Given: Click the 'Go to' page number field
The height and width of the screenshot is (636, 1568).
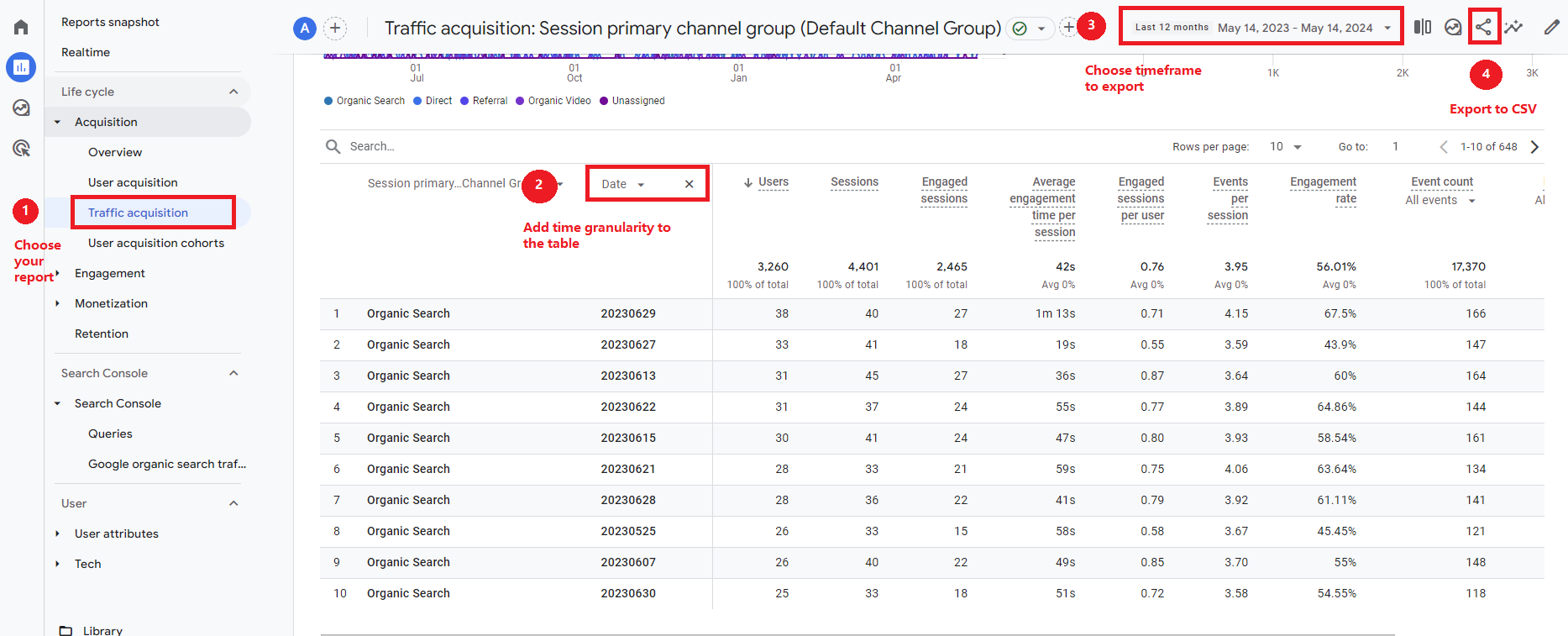Looking at the screenshot, I should click(1396, 147).
